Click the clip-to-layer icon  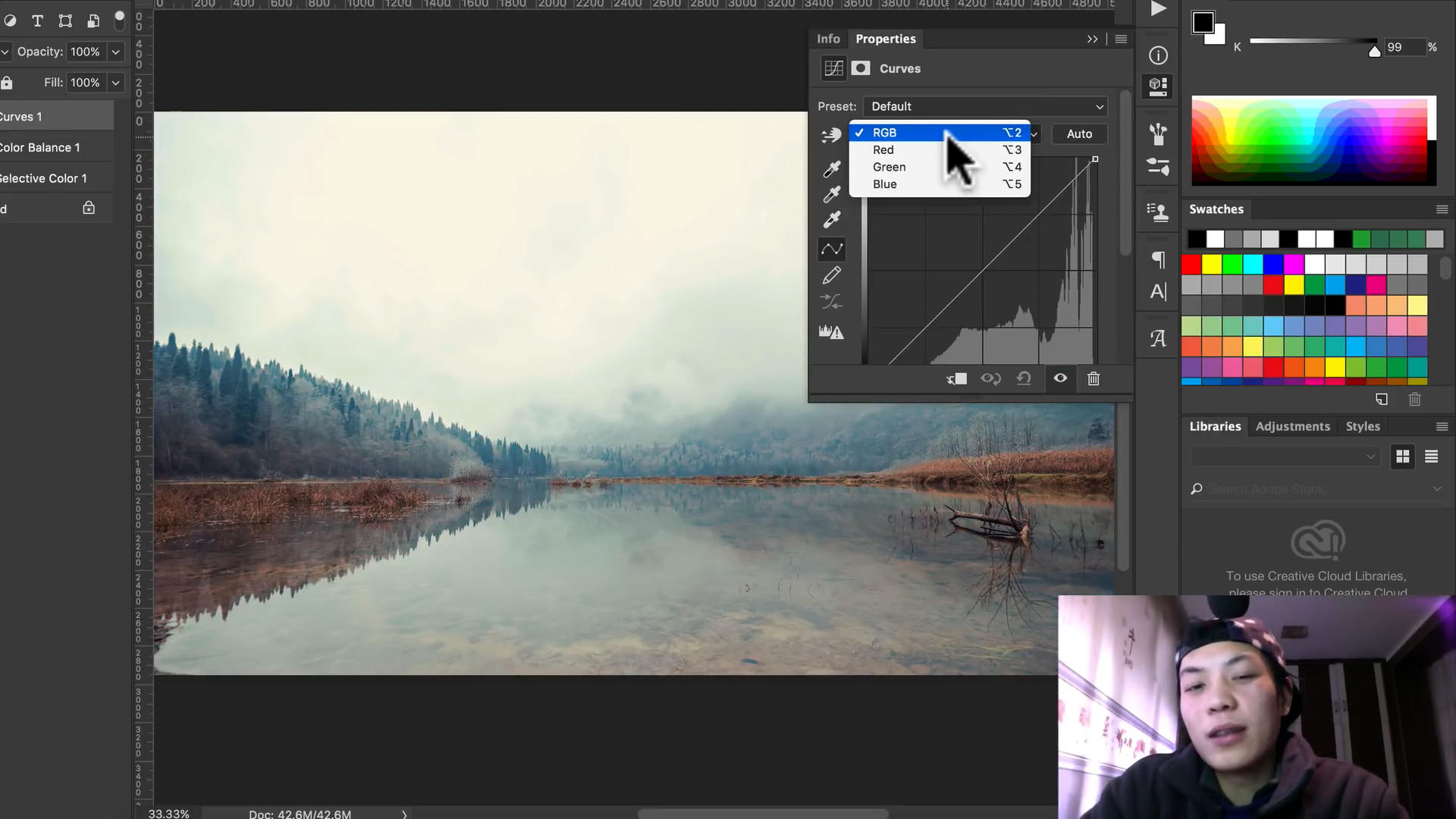956,378
